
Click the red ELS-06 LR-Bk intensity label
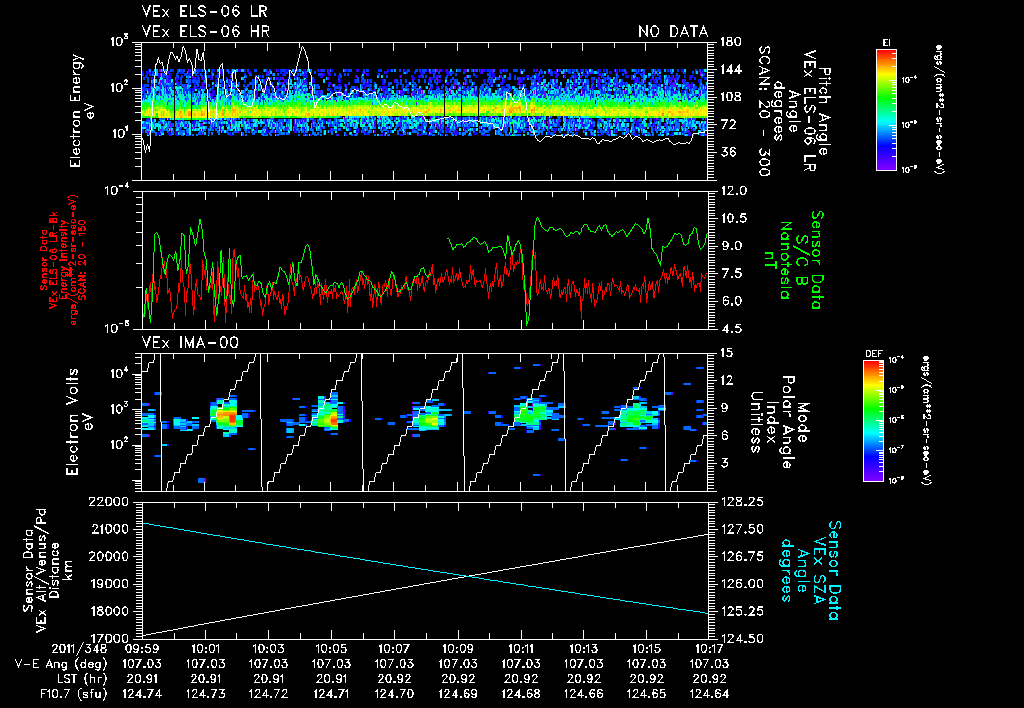(63, 260)
